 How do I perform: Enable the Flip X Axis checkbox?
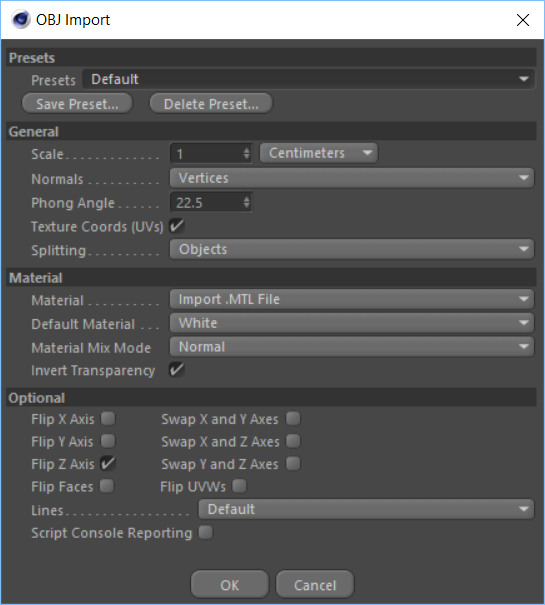click(x=108, y=419)
